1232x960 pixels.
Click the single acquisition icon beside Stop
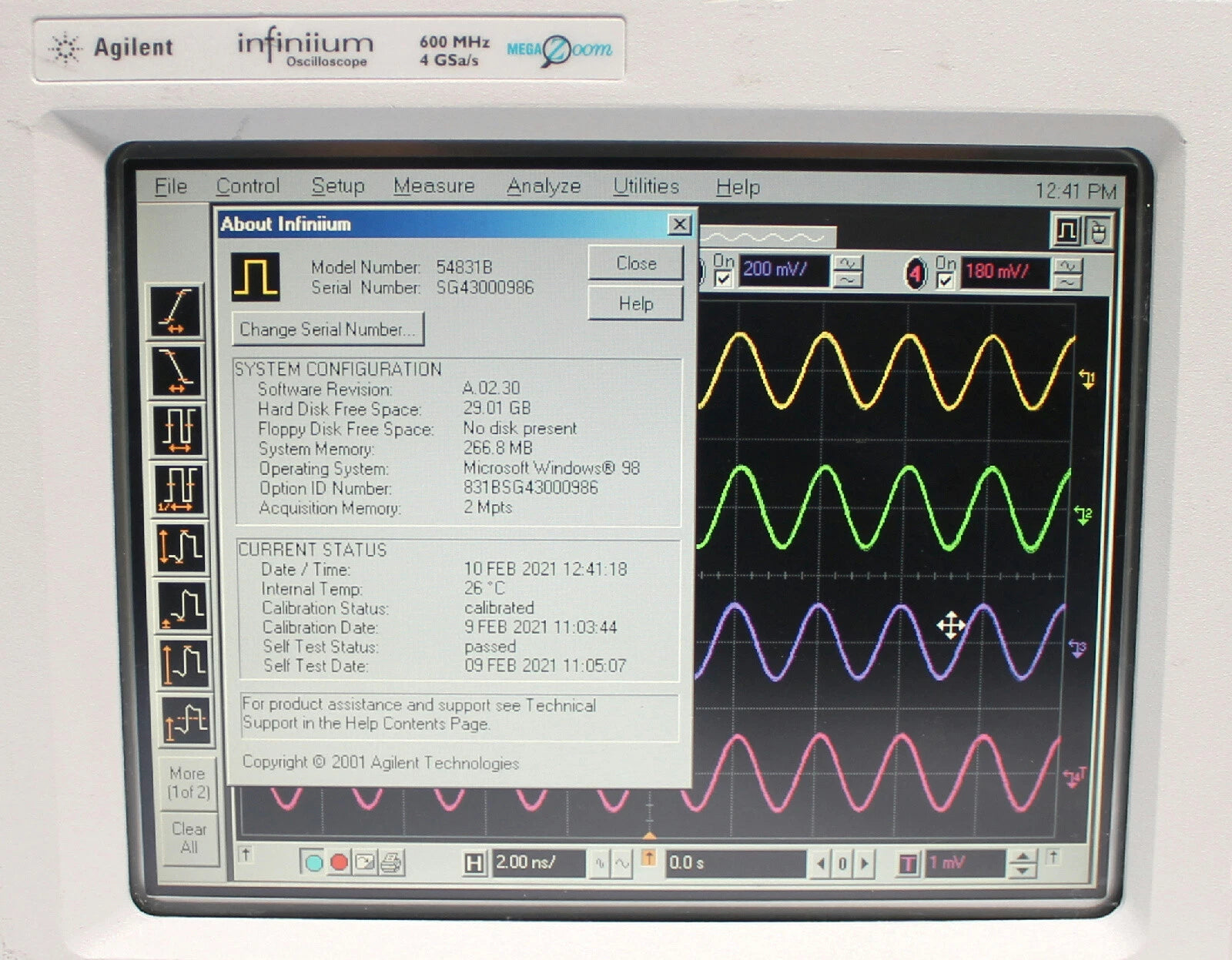[x=365, y=862]
